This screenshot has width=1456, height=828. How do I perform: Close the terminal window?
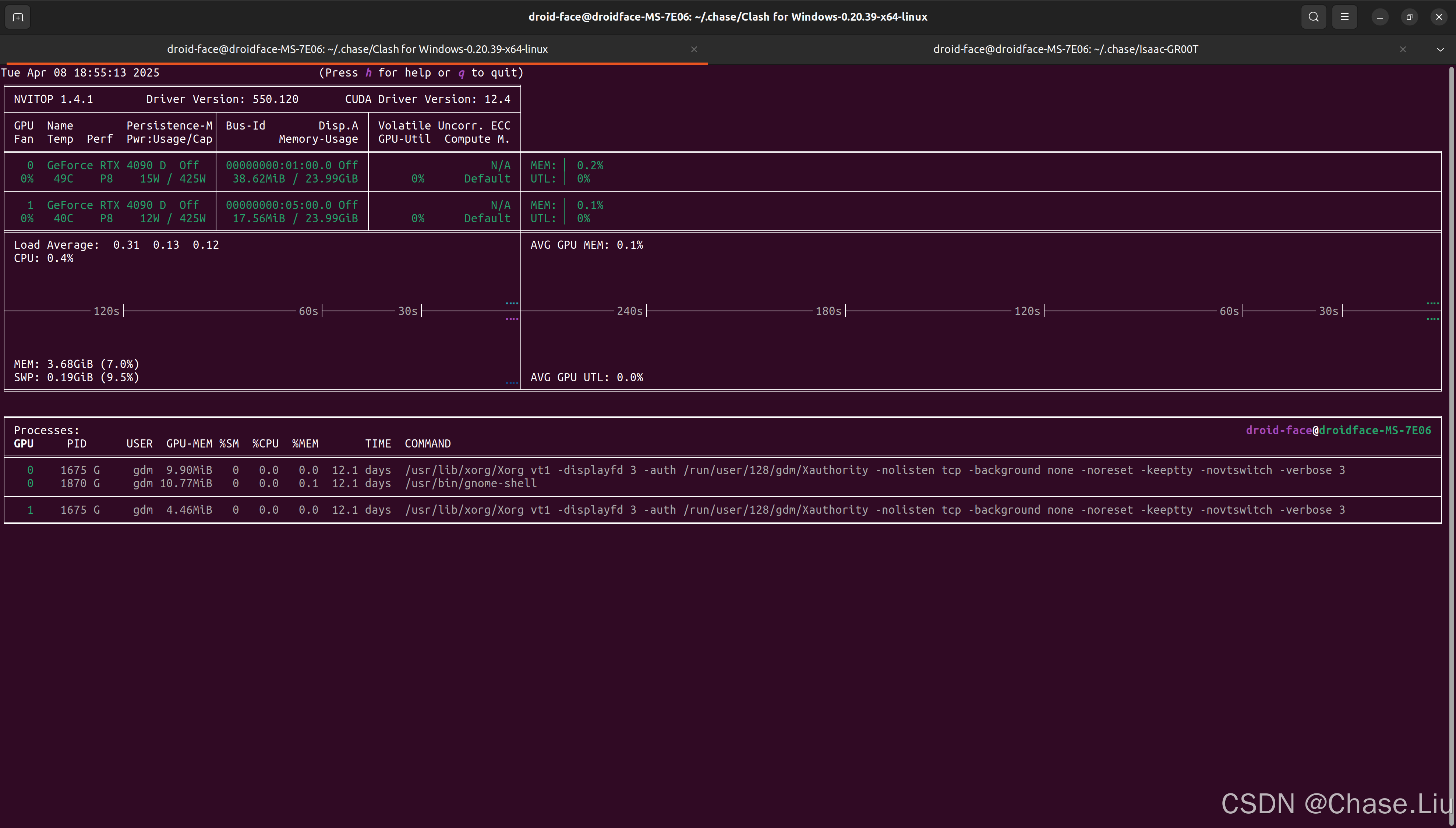1439,17
